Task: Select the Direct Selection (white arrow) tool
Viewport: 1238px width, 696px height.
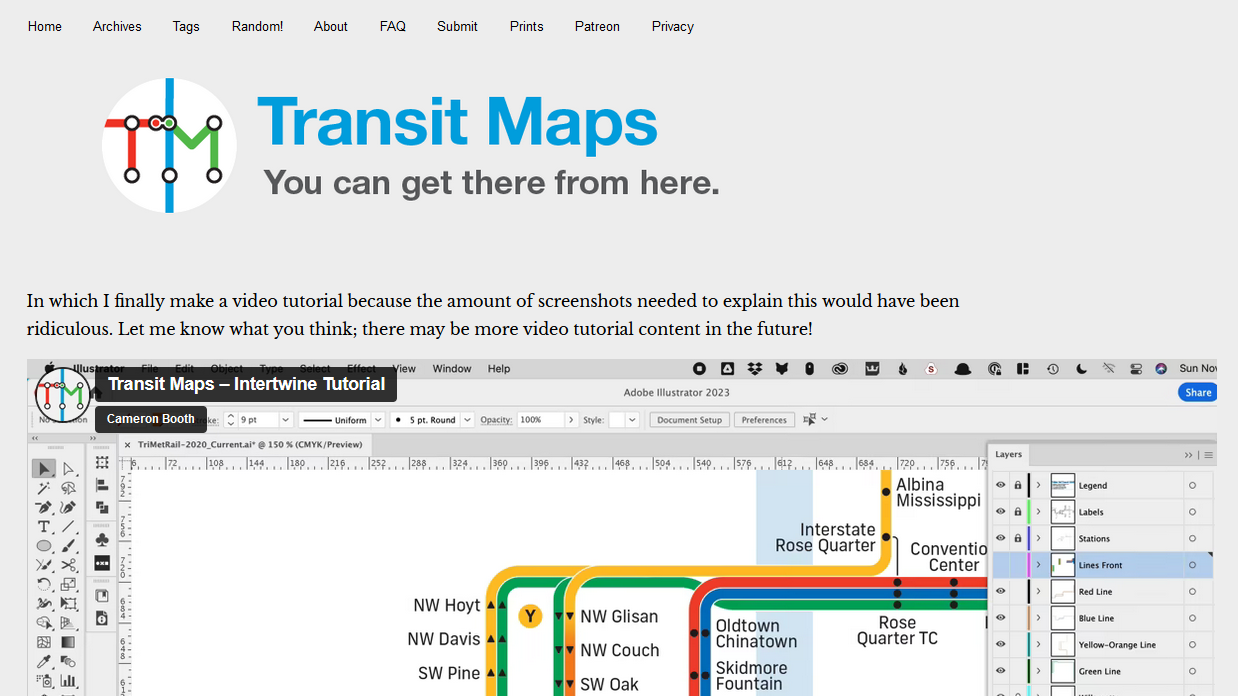Action: (69, 469)
